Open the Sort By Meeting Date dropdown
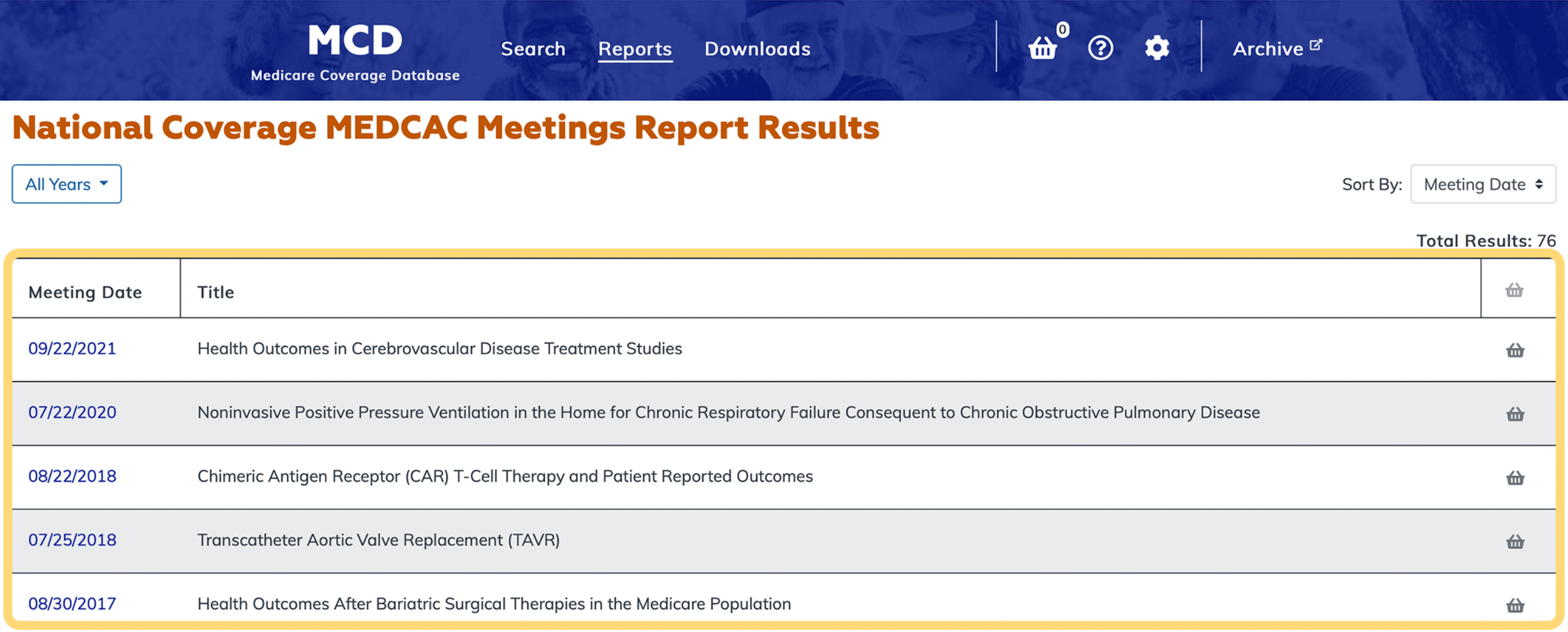 [1483, 184]
